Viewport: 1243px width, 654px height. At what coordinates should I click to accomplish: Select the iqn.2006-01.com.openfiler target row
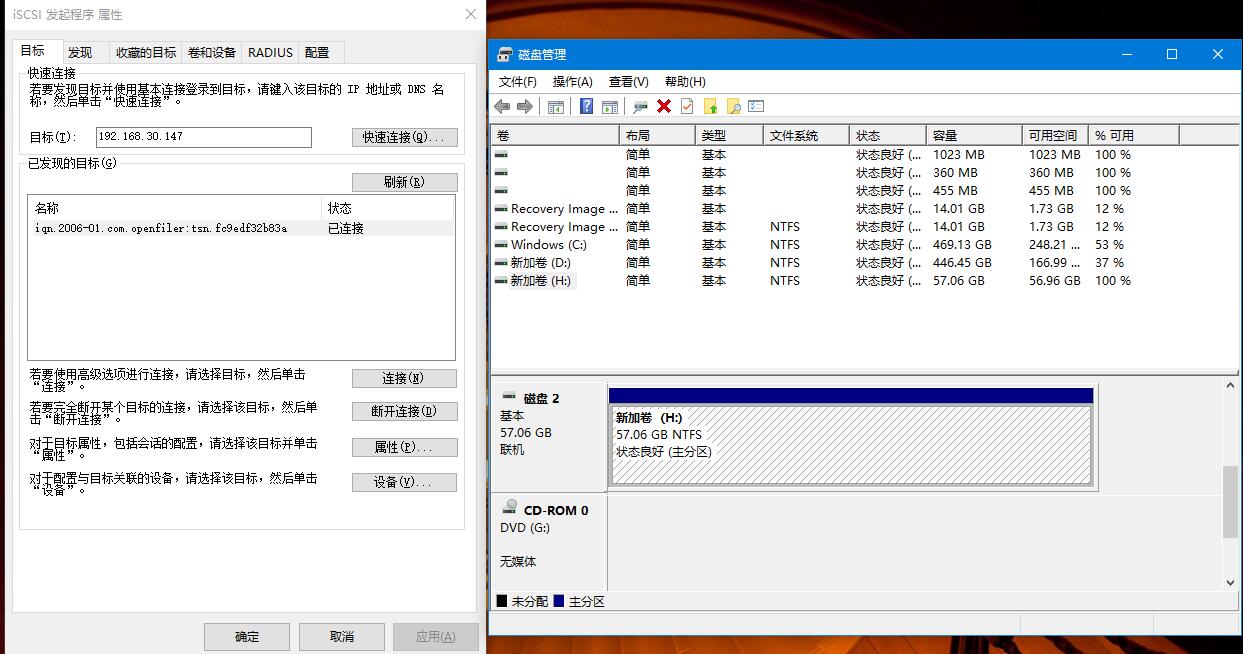(241, 228)
